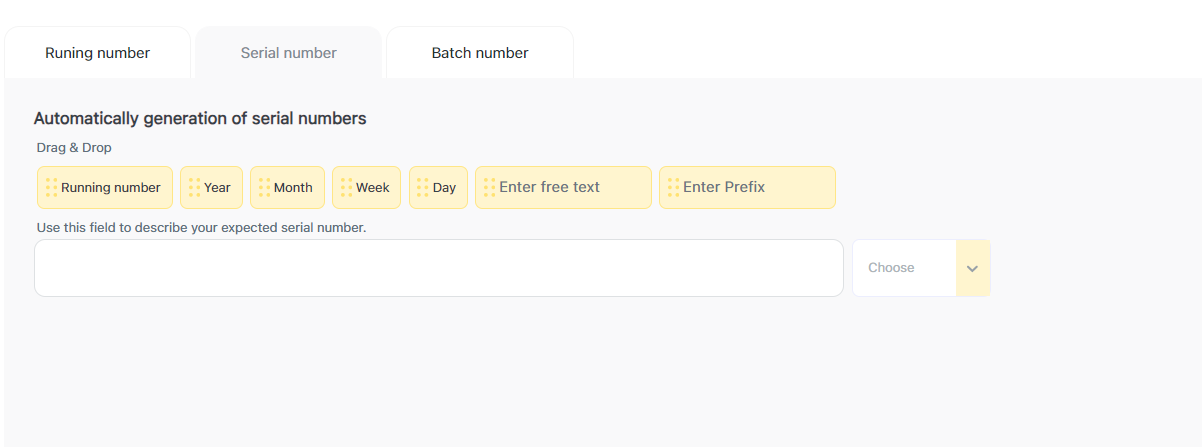Switch to the Runing number tab
1202x447 pixels.
click(x=97, y=53)
